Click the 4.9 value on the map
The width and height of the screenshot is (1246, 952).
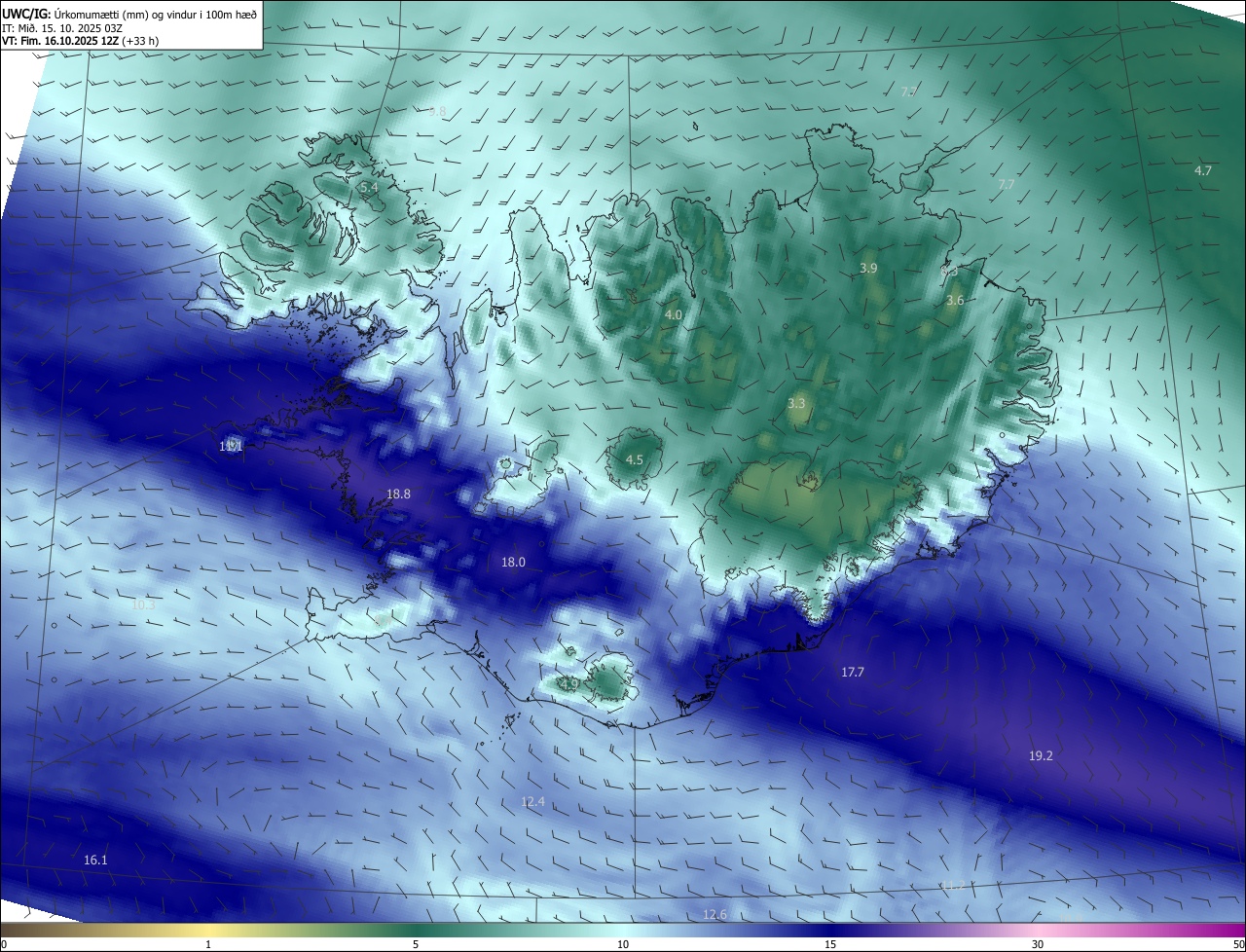pyautogui.click(x=569, y=684)
